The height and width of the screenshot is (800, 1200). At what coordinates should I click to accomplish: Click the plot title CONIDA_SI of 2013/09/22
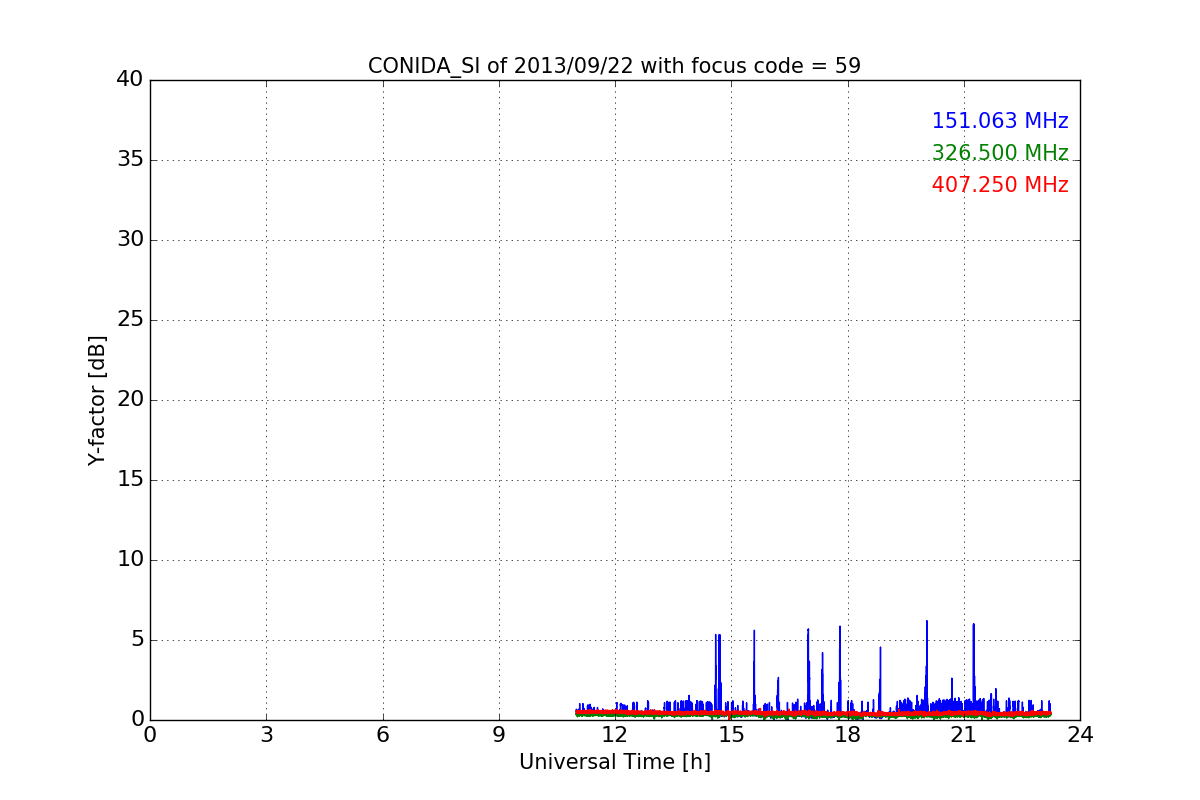[614, 66]
